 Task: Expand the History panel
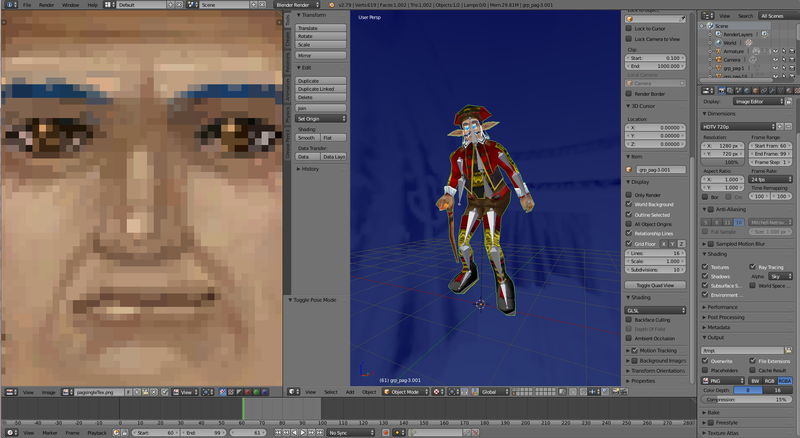[x=299, y=169]
